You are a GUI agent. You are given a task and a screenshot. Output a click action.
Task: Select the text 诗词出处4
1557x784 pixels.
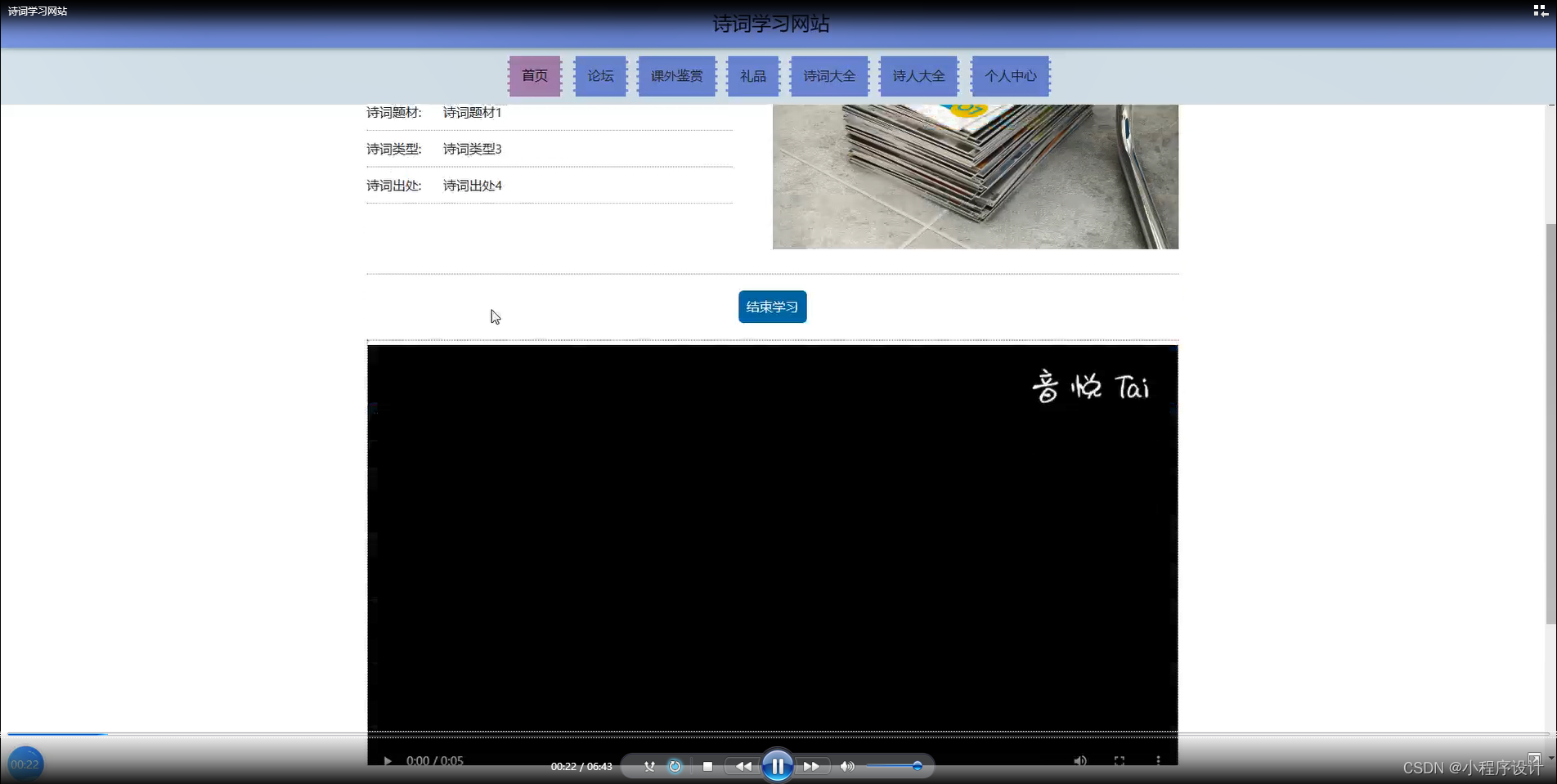(x=472, y=186)
